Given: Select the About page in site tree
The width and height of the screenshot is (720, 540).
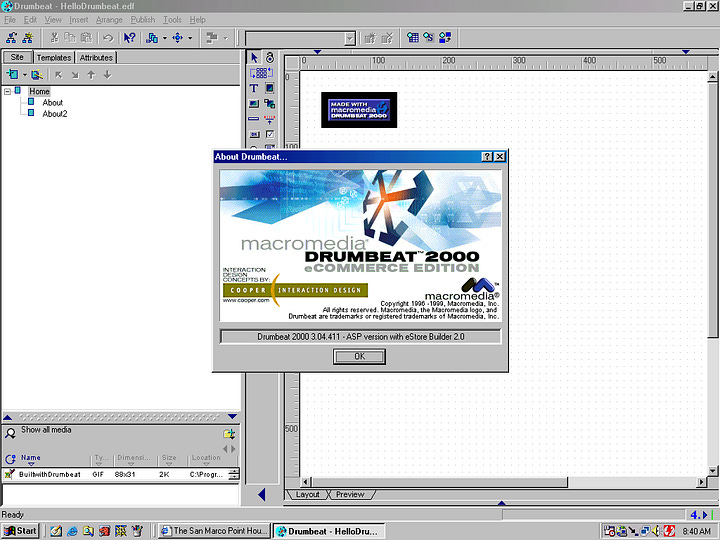Looking at the screenshot, I should [x=52, y=102].
